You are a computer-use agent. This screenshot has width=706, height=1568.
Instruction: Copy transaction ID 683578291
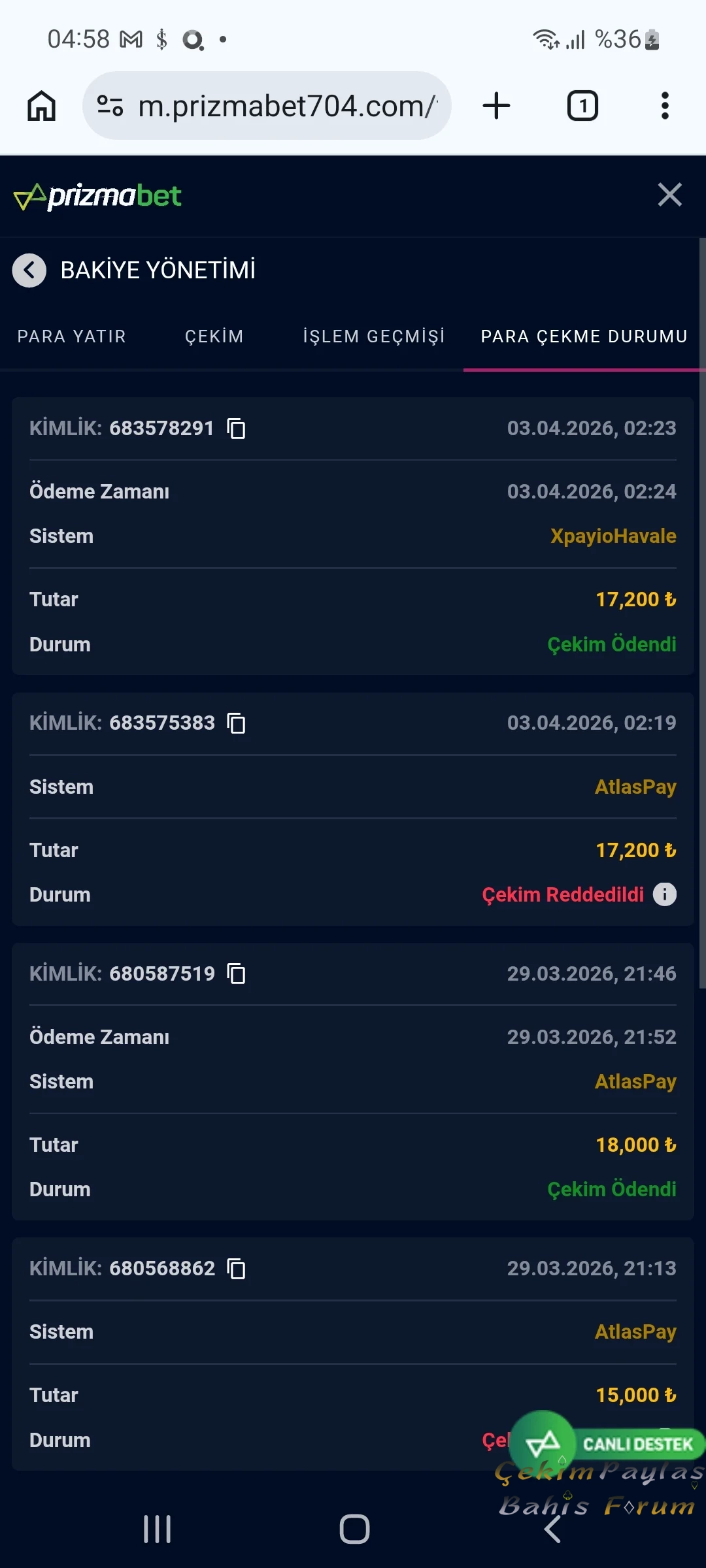pyautogui.click(x=236, y=429)
